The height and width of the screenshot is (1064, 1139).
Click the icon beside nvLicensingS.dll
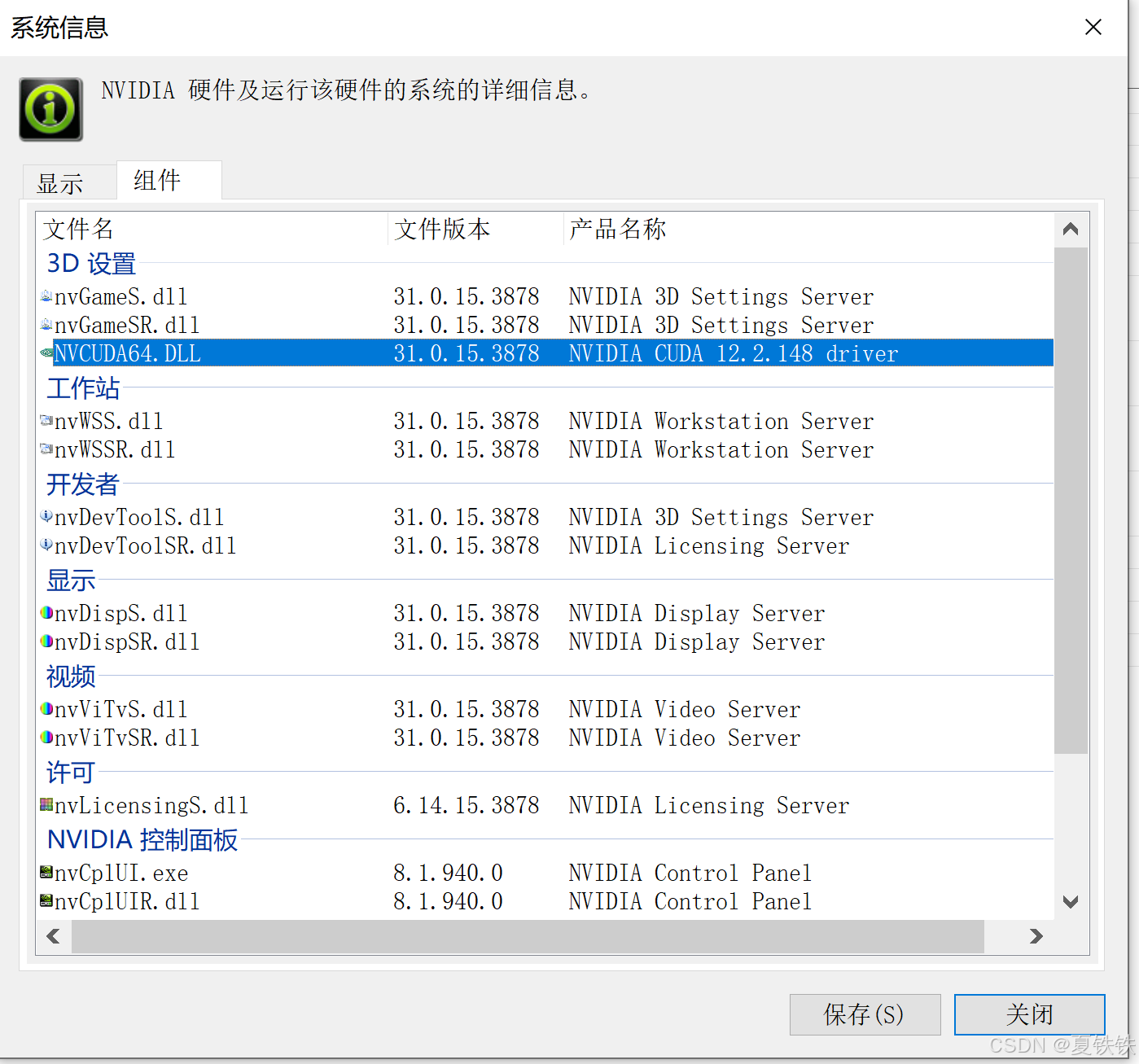pyautogui.click(x=46, y=805)
